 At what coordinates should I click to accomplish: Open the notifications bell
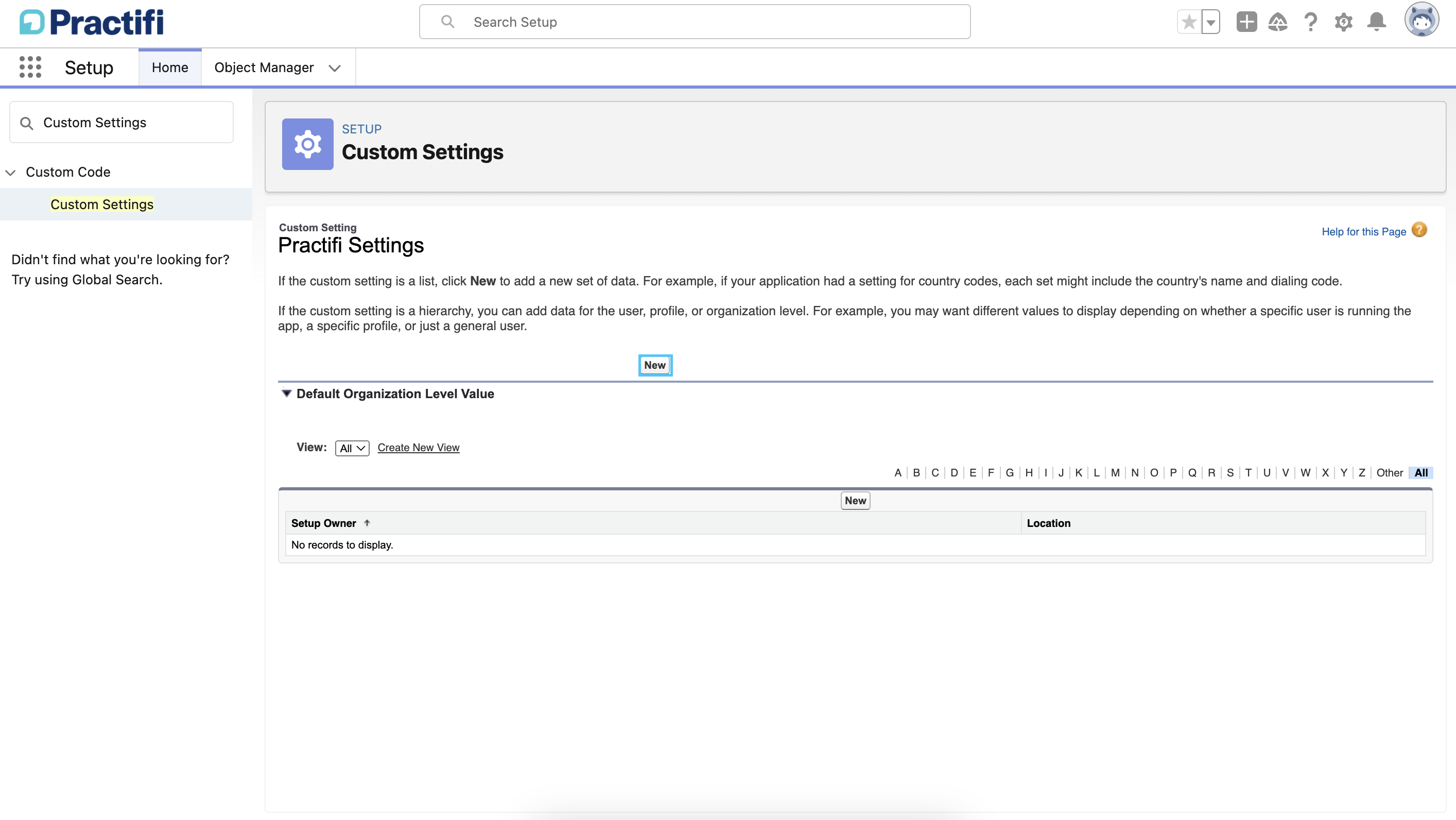pyautogui.click(x=1376, y=22)
